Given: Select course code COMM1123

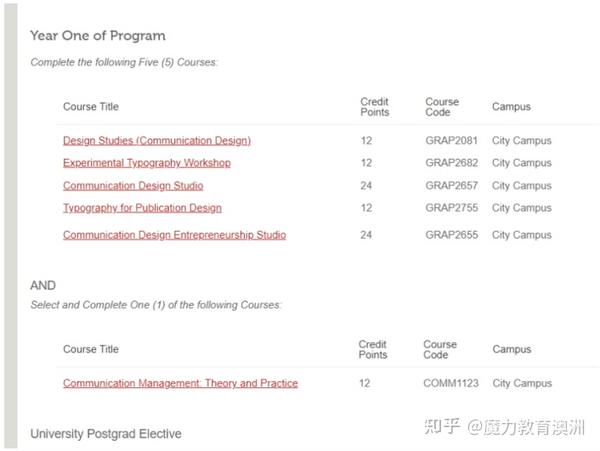Looking at the screenshot, I should tap(451, 383).
